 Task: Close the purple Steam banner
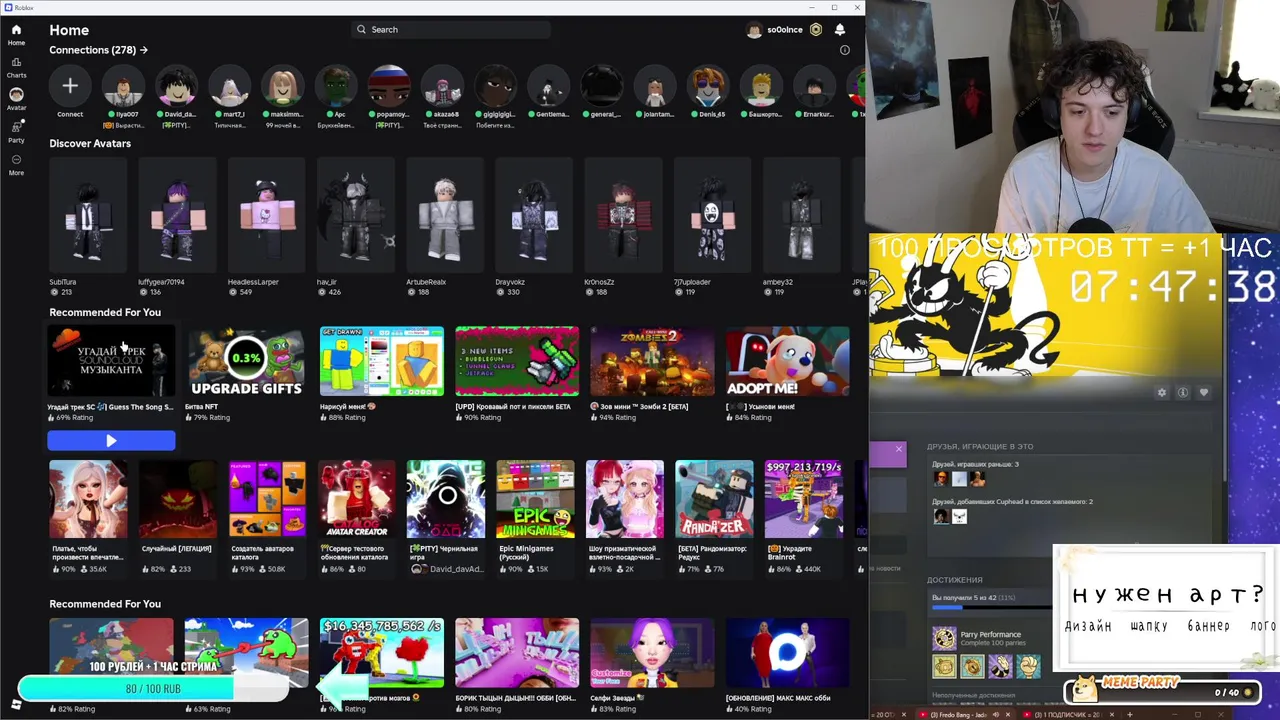pyautogui.click(x=898, y=449)
